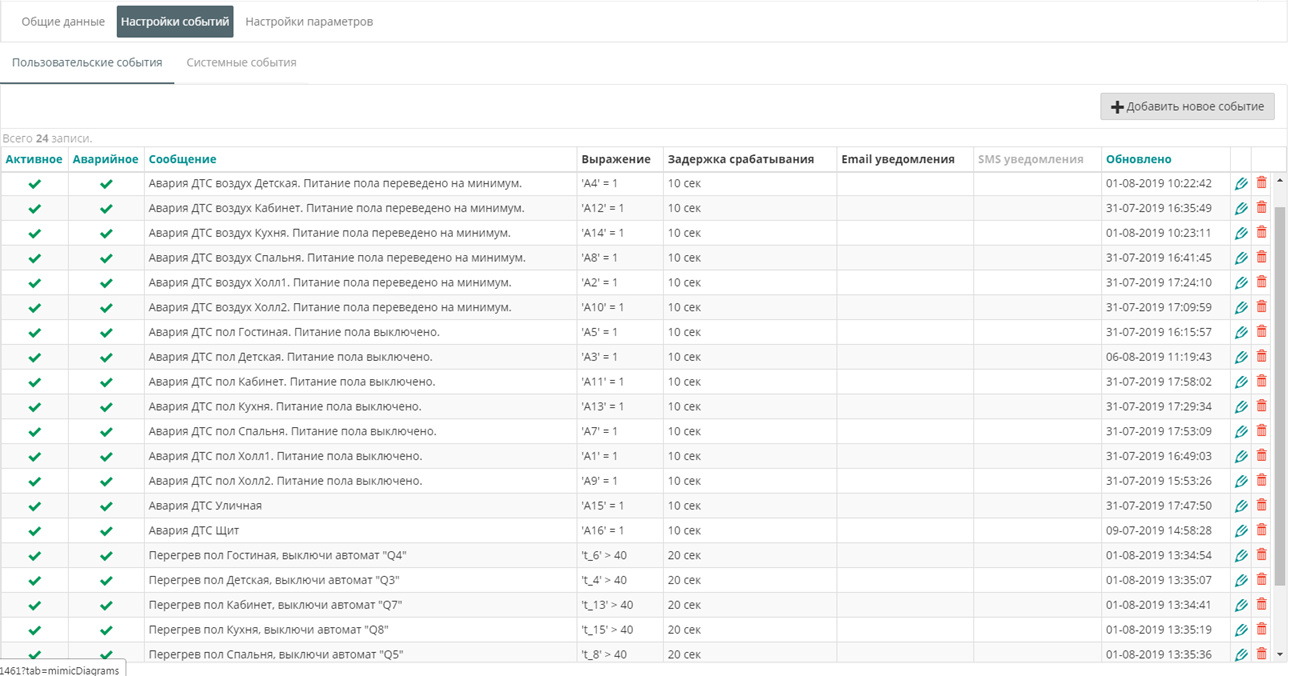
Task: Open the 'Общие данные' tab
Action: pos(63,21)
